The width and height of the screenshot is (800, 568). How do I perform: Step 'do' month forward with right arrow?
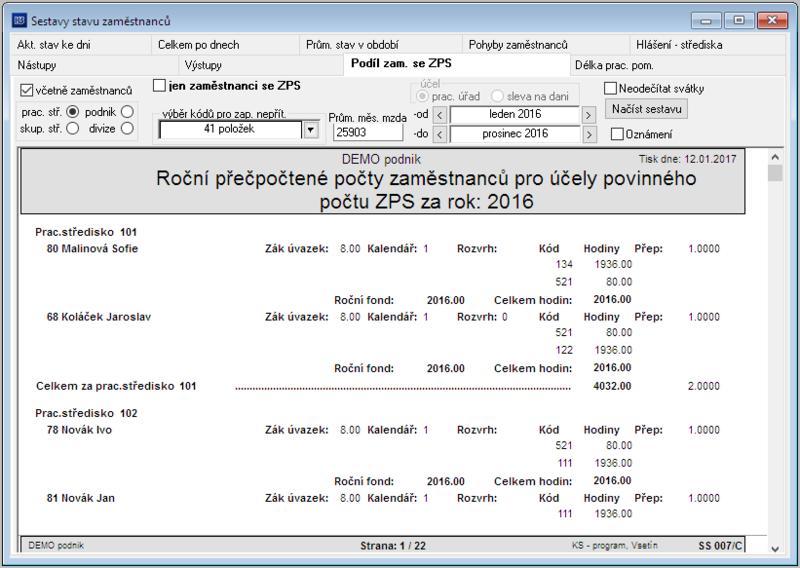(589, 135)
